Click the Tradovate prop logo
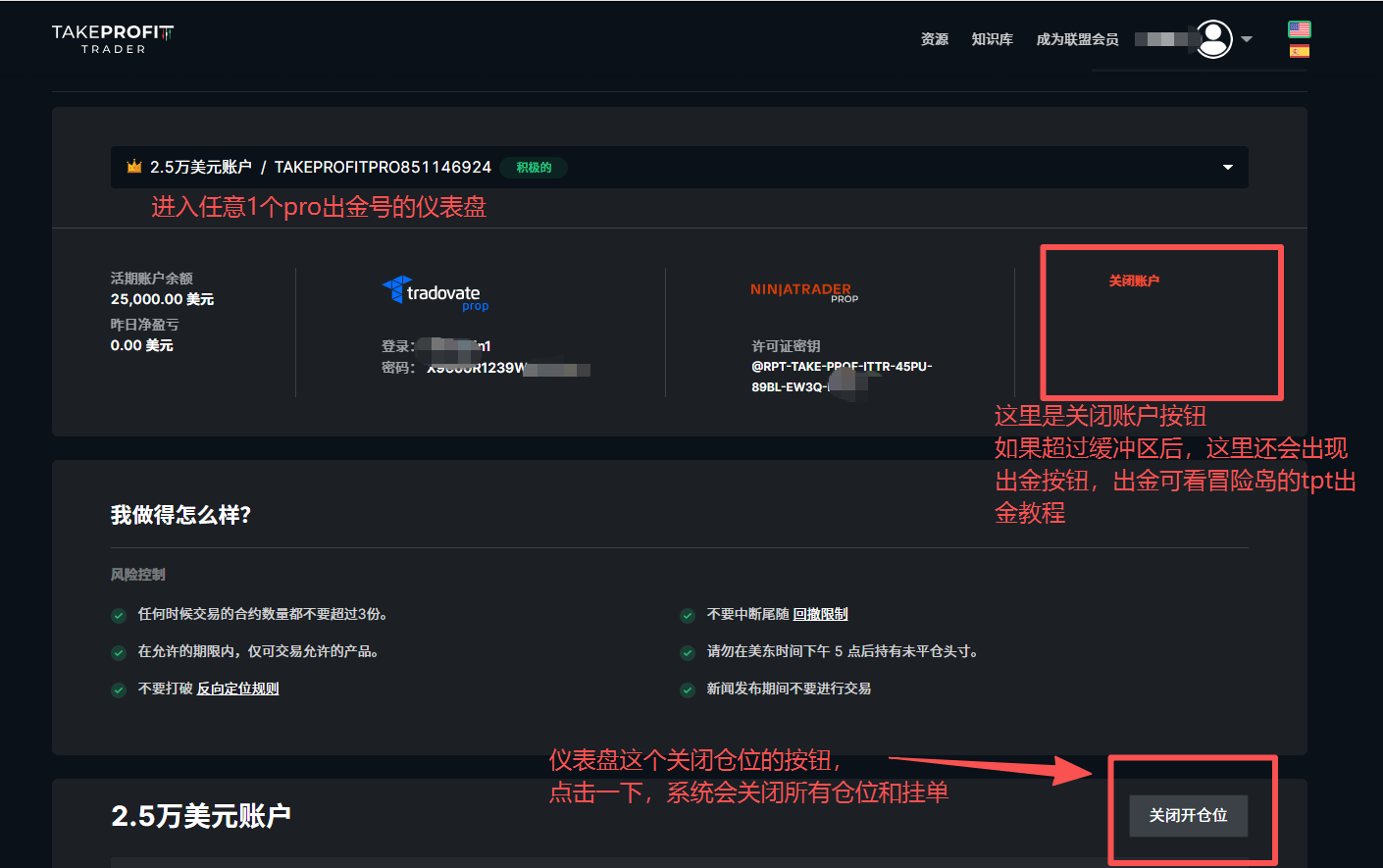1383x868 pixels. coord(436,294)
